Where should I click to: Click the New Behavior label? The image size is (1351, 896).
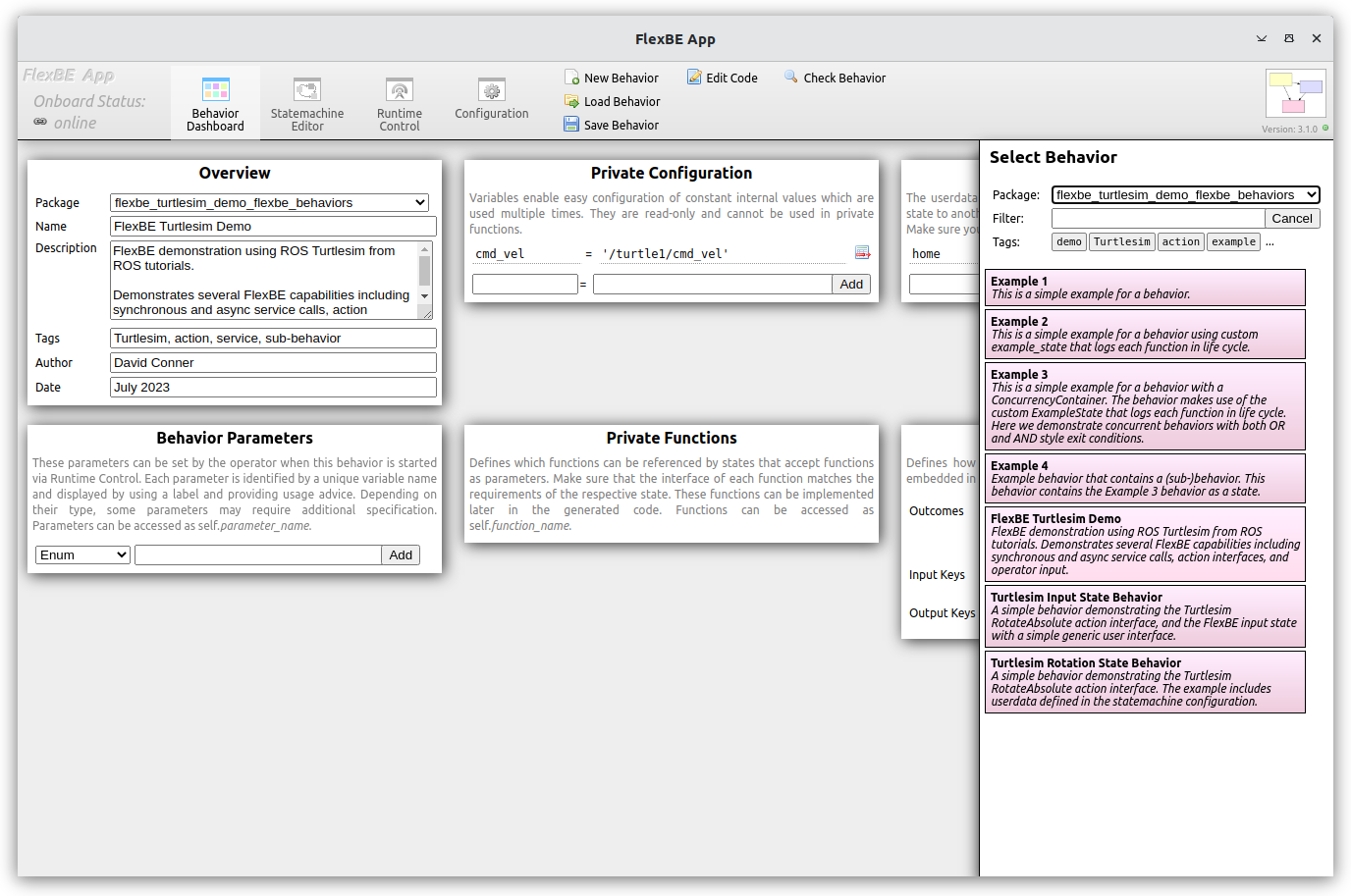(x=621, y=79)
